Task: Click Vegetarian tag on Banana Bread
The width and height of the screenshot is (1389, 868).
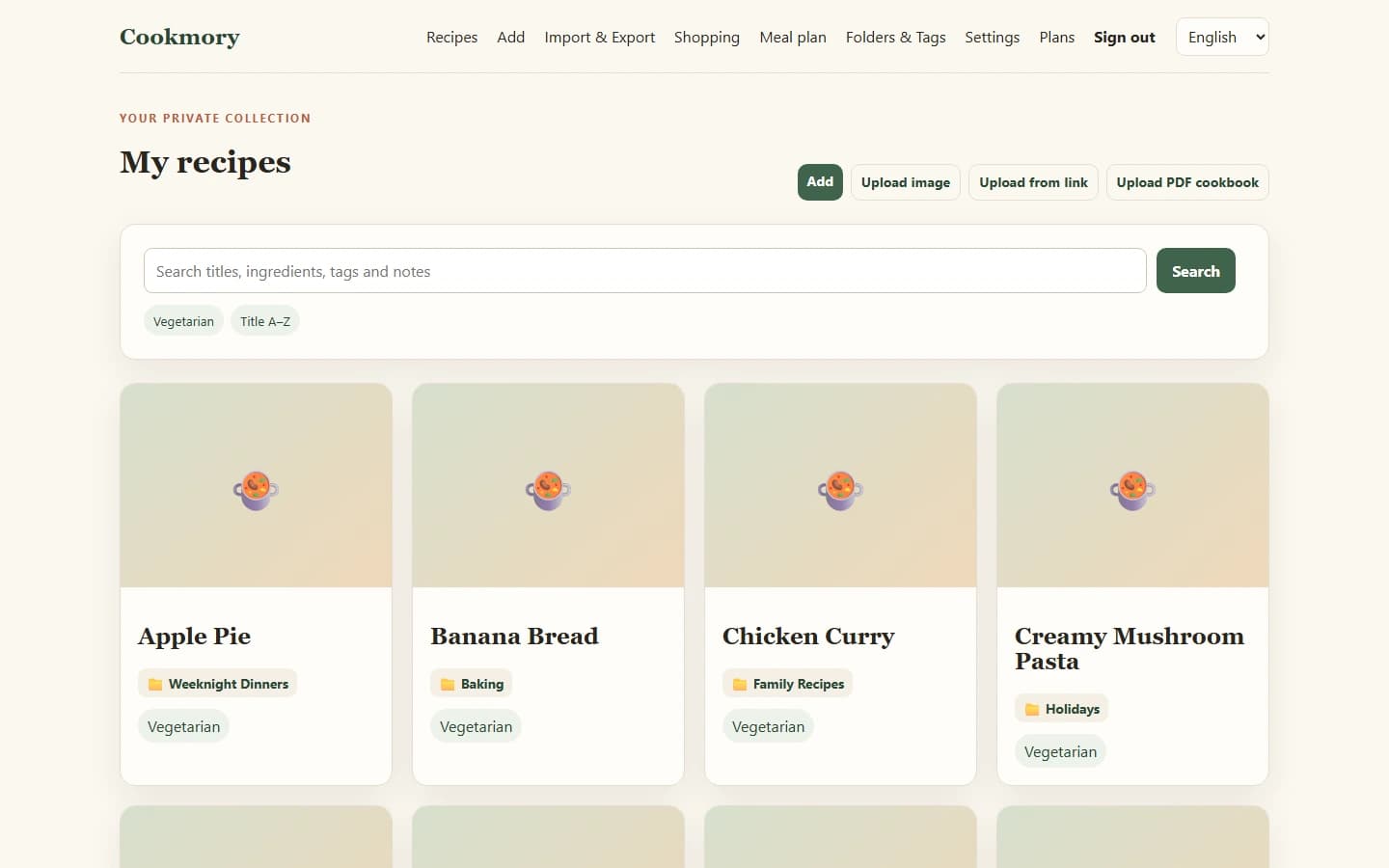Action: [476, 726]
